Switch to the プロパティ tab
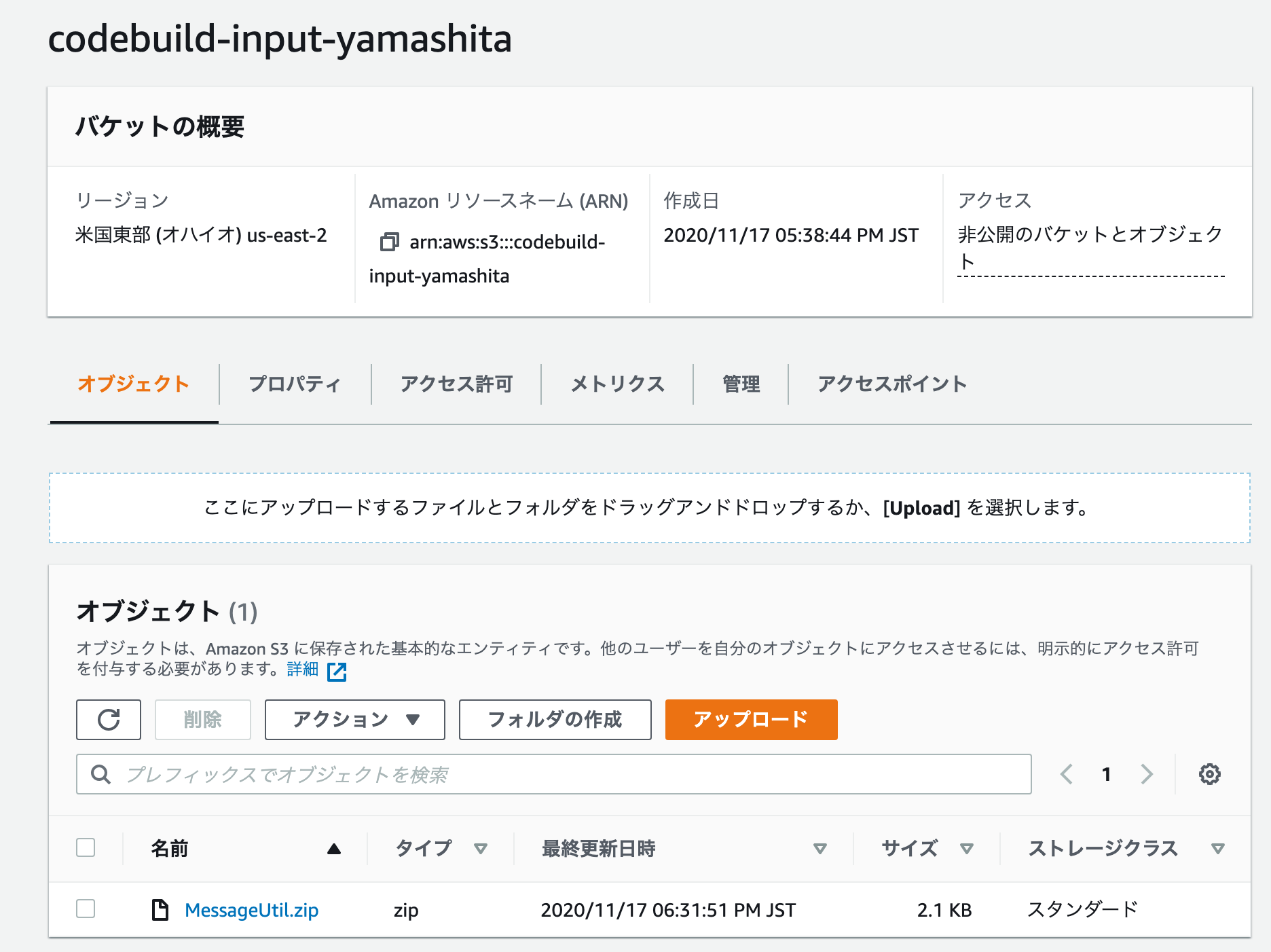This screenshot has width=1271, height=952. point(295,384)
